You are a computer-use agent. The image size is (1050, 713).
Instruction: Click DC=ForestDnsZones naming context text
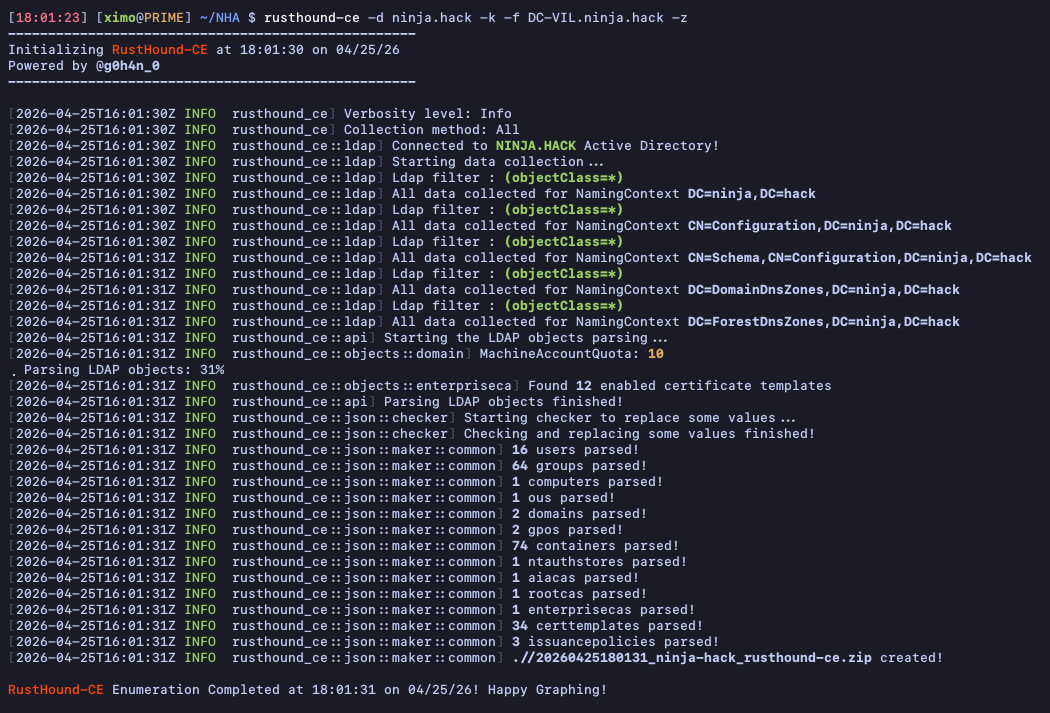pyautogui.click(x=823, y=321)
